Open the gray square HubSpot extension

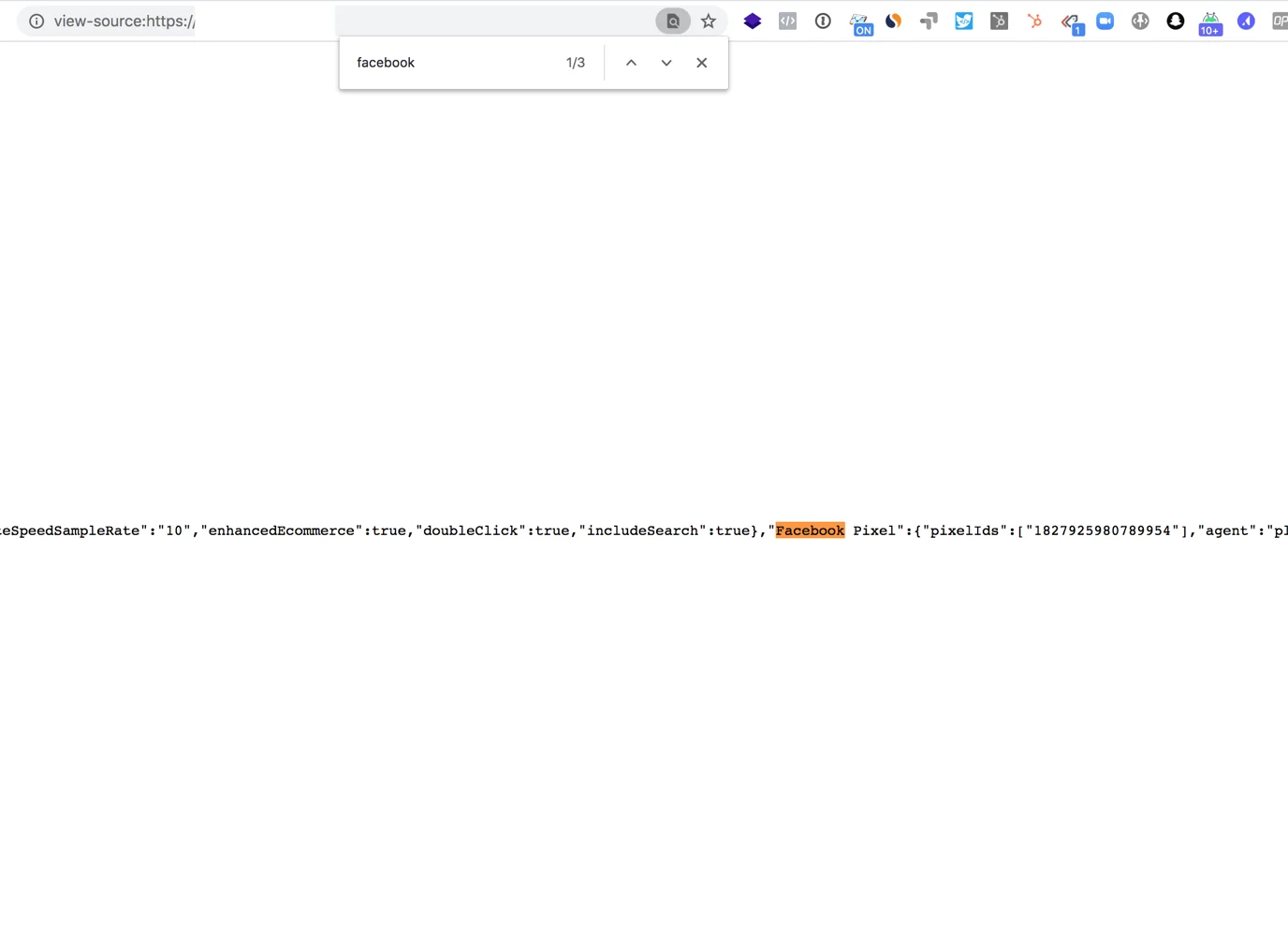(x=1000, y=21)
